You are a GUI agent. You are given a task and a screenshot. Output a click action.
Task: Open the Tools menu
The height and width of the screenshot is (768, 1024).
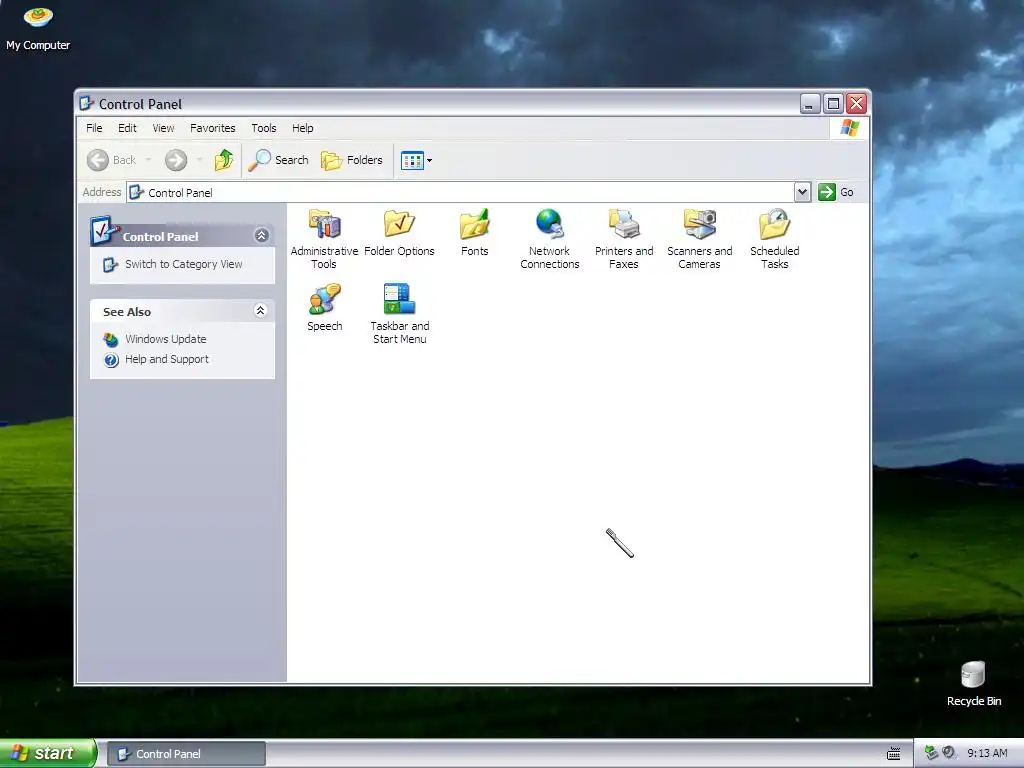pos(264,128)
